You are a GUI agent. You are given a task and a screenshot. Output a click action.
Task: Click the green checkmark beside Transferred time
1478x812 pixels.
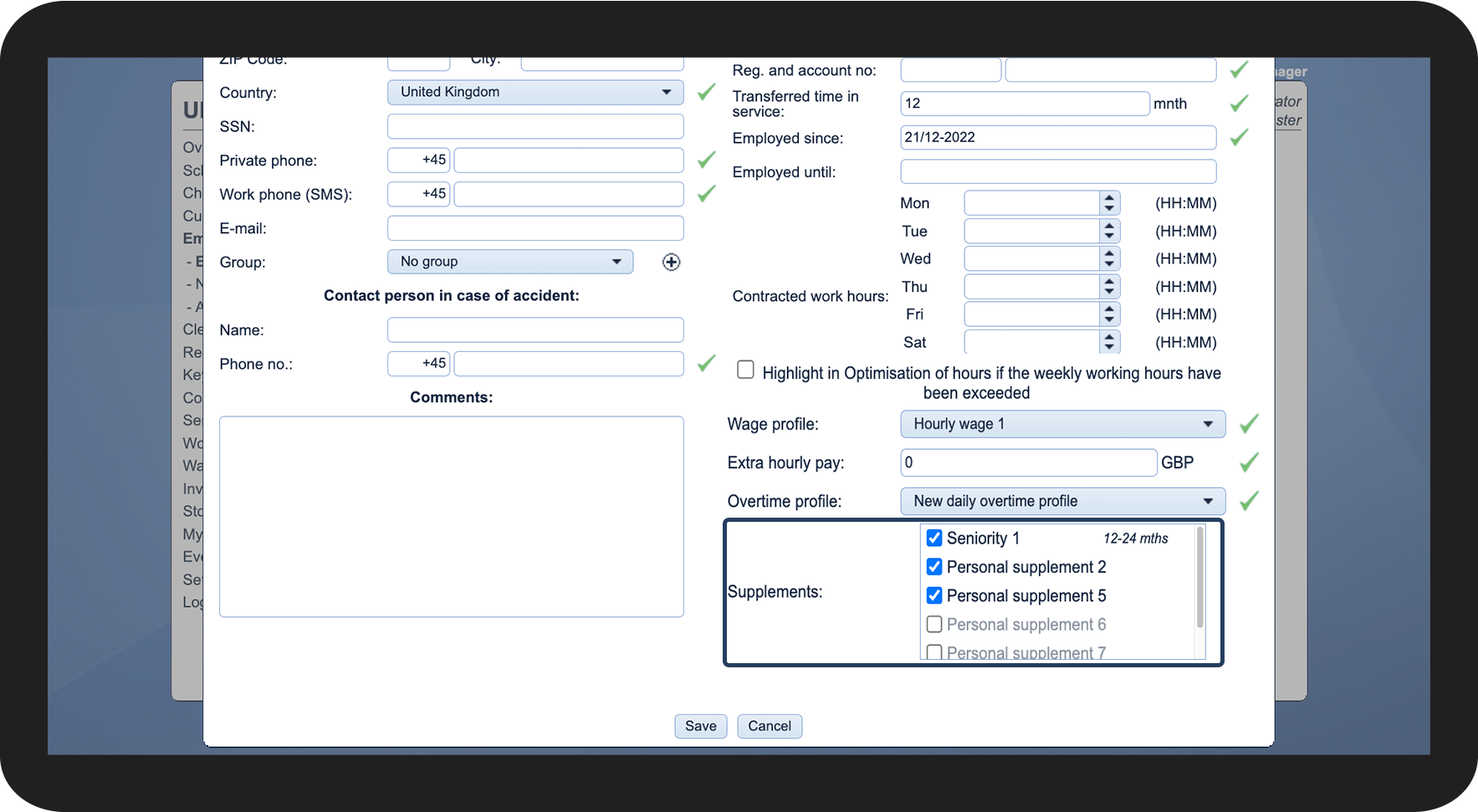click(x=1240, y=103)
